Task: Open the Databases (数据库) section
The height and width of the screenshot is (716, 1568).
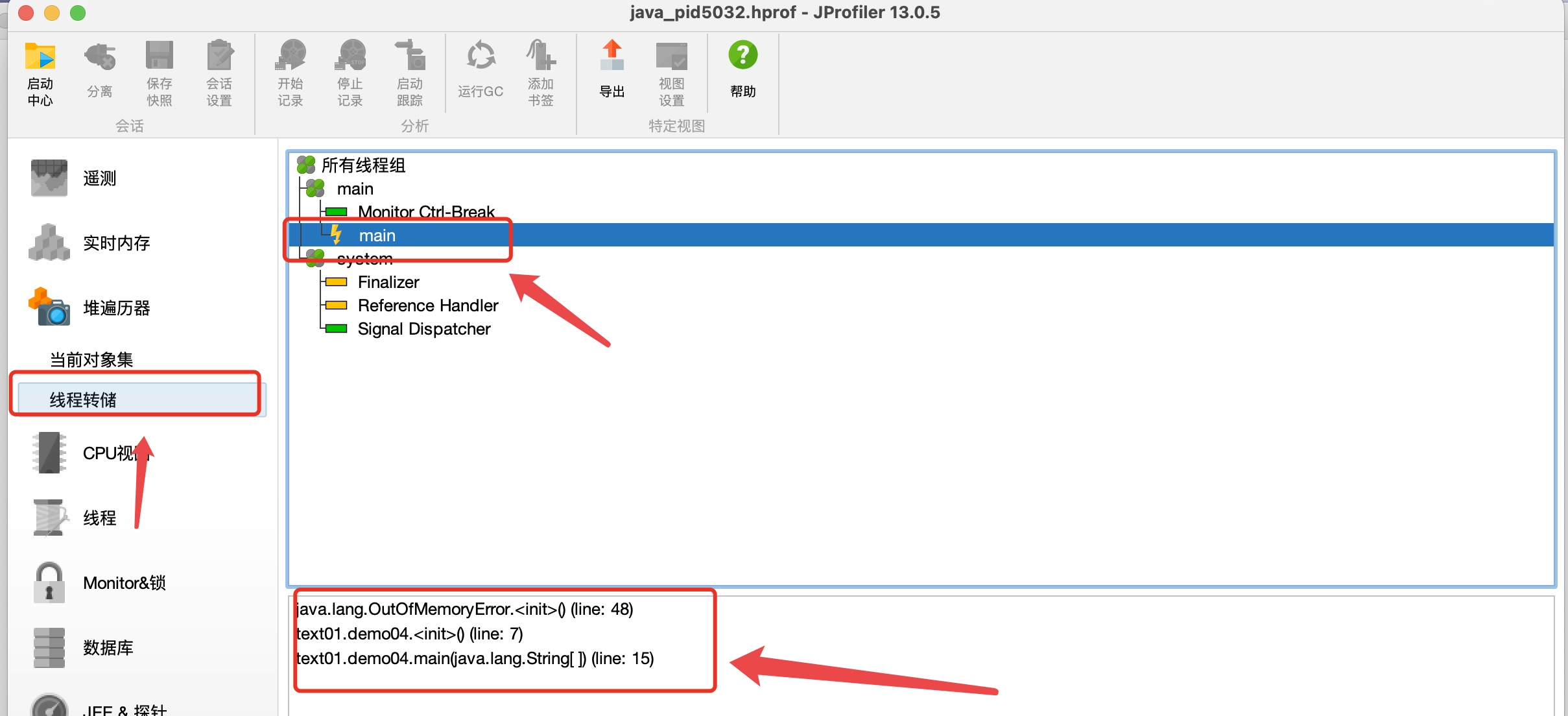Action: (82, 648)
